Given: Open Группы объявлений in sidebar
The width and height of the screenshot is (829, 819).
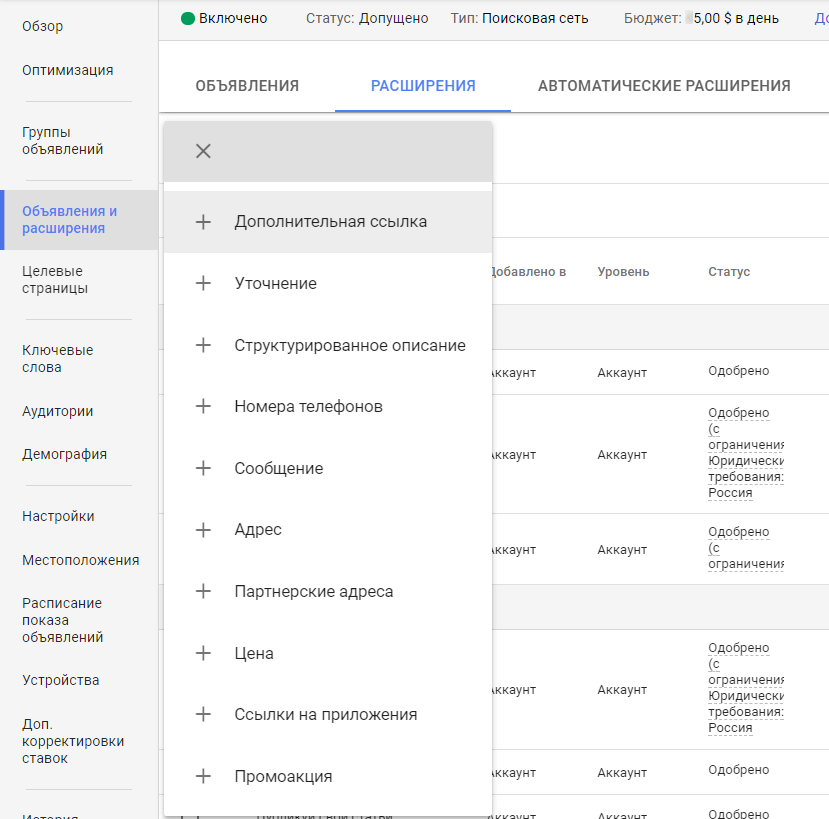Looking at the screenshot, I should 62,141.
